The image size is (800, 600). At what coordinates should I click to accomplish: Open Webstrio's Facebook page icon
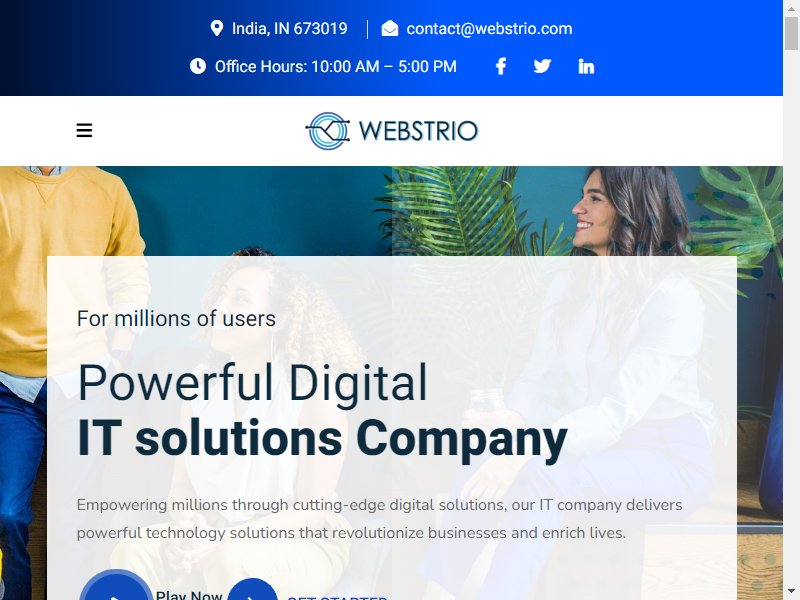(501, 66)
